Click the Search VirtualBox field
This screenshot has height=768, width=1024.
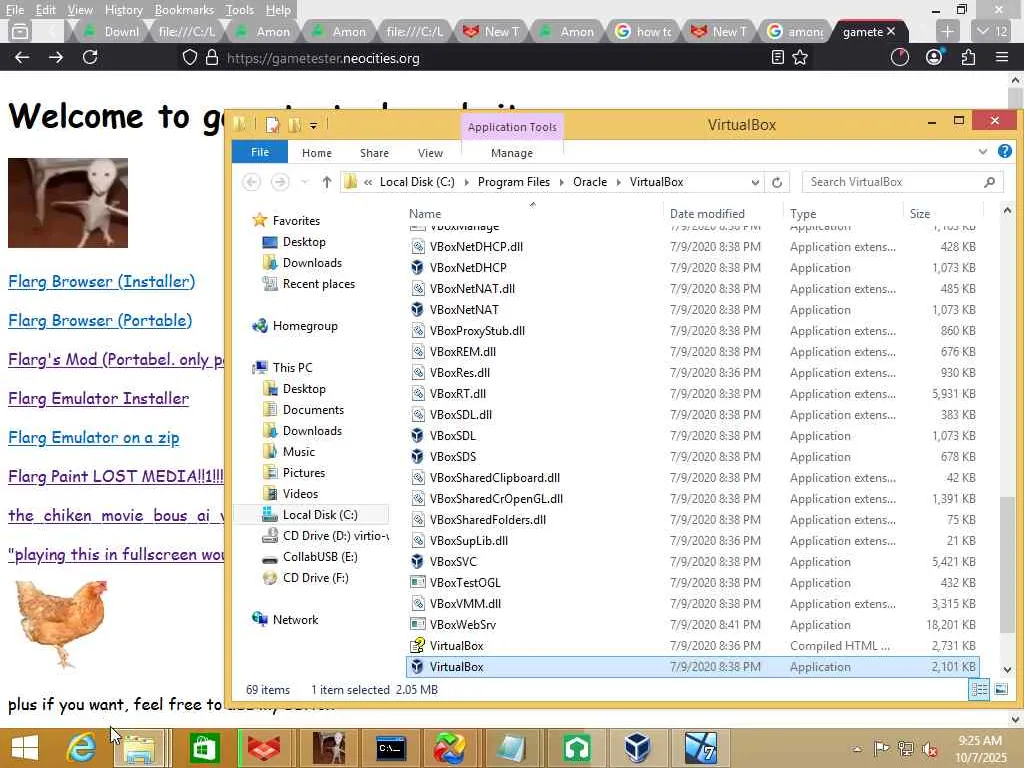903,182
